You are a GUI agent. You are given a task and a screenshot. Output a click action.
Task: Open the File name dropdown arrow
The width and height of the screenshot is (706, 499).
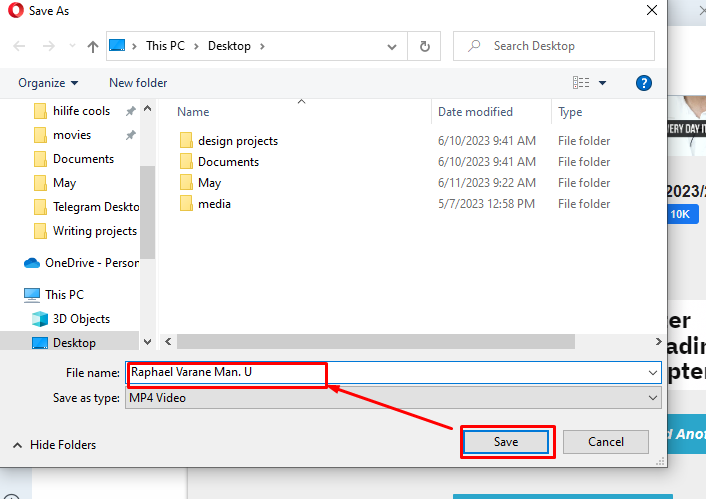click(652, 373)
